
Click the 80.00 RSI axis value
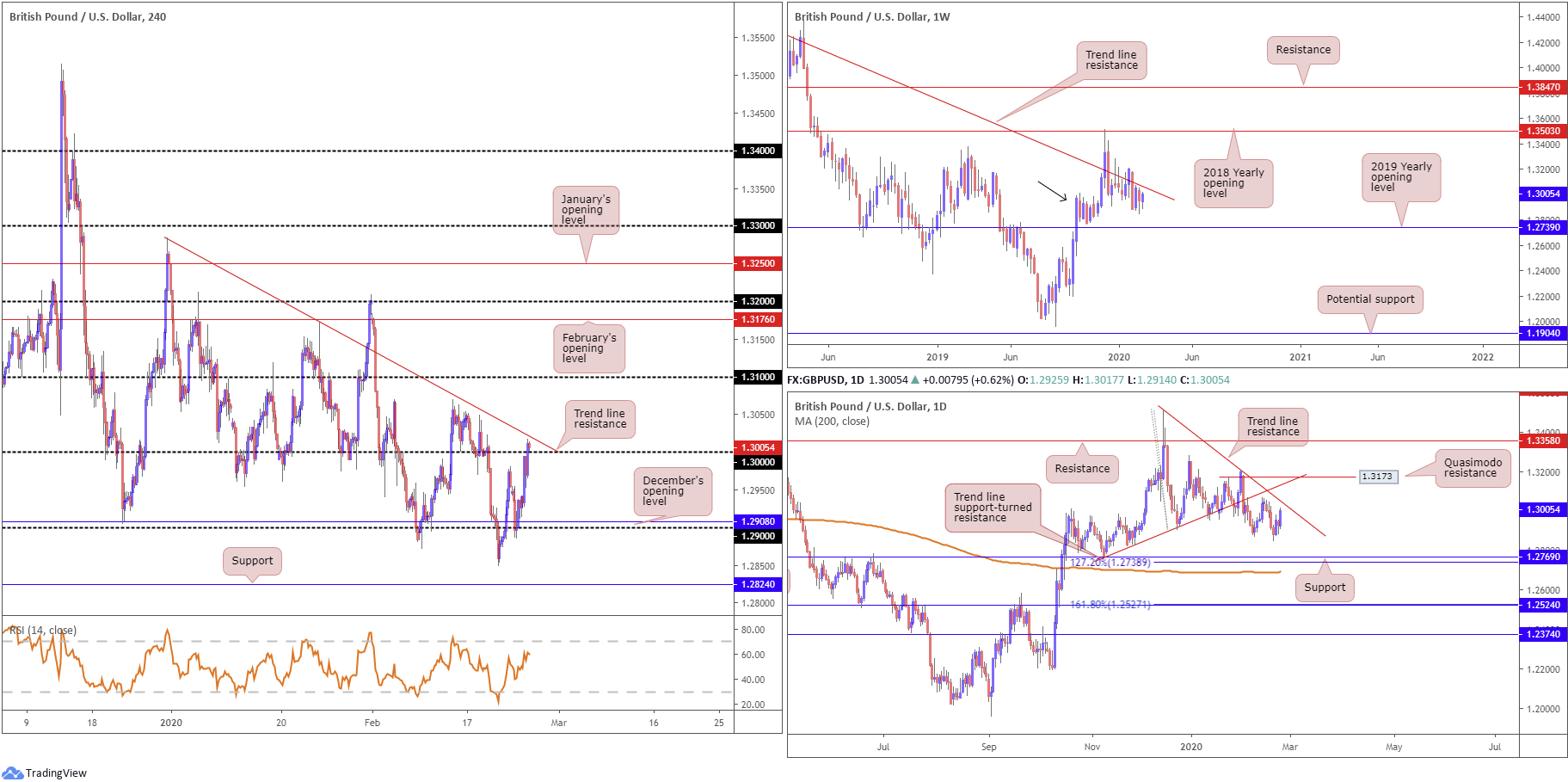point(753,630)
